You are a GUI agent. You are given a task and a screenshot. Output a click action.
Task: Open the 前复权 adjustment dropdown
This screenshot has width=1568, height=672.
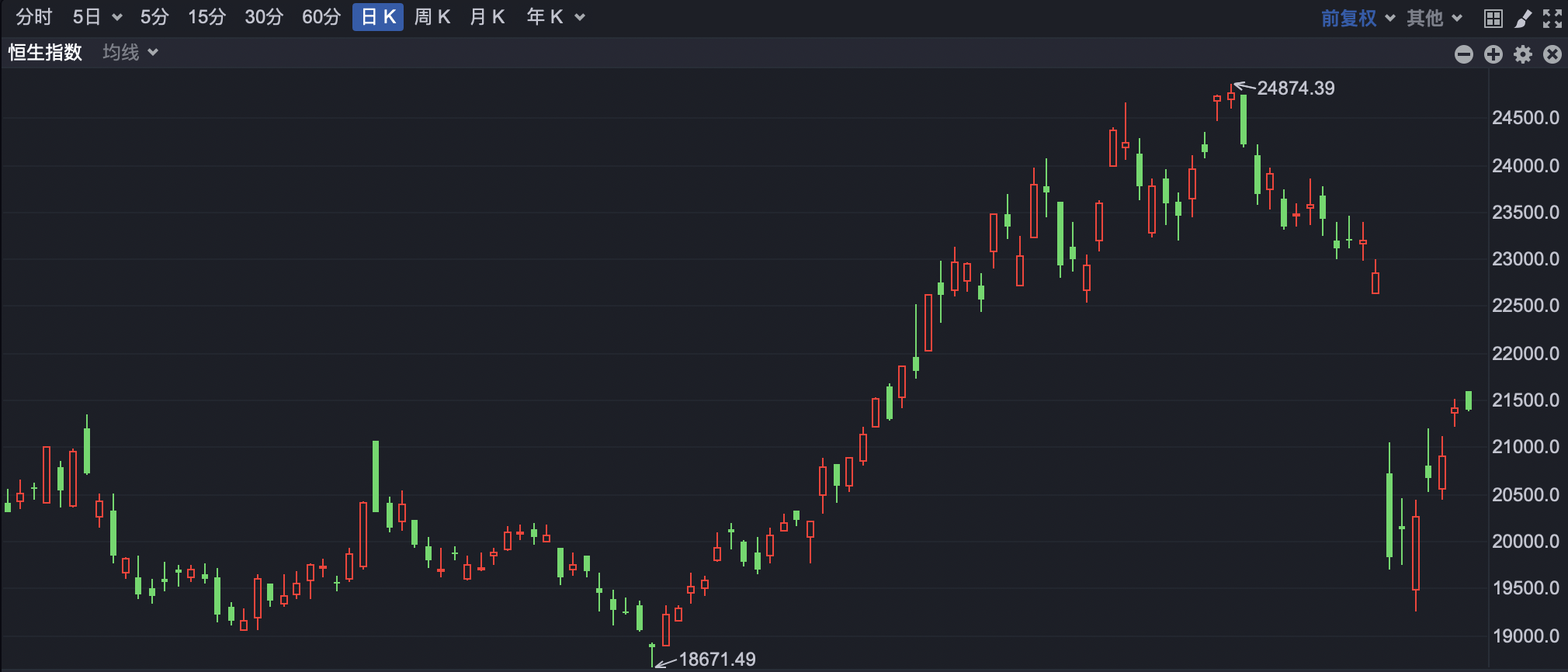click(x=1358, y=18)
